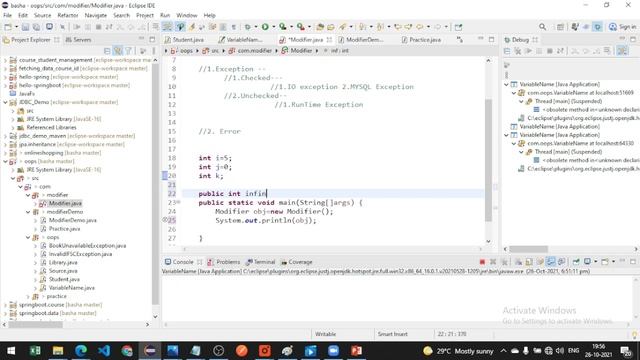This screenshot has width=640, height=360.
Task: Collapse the oops project in Project Explorer
Action: tap(5, 161)
